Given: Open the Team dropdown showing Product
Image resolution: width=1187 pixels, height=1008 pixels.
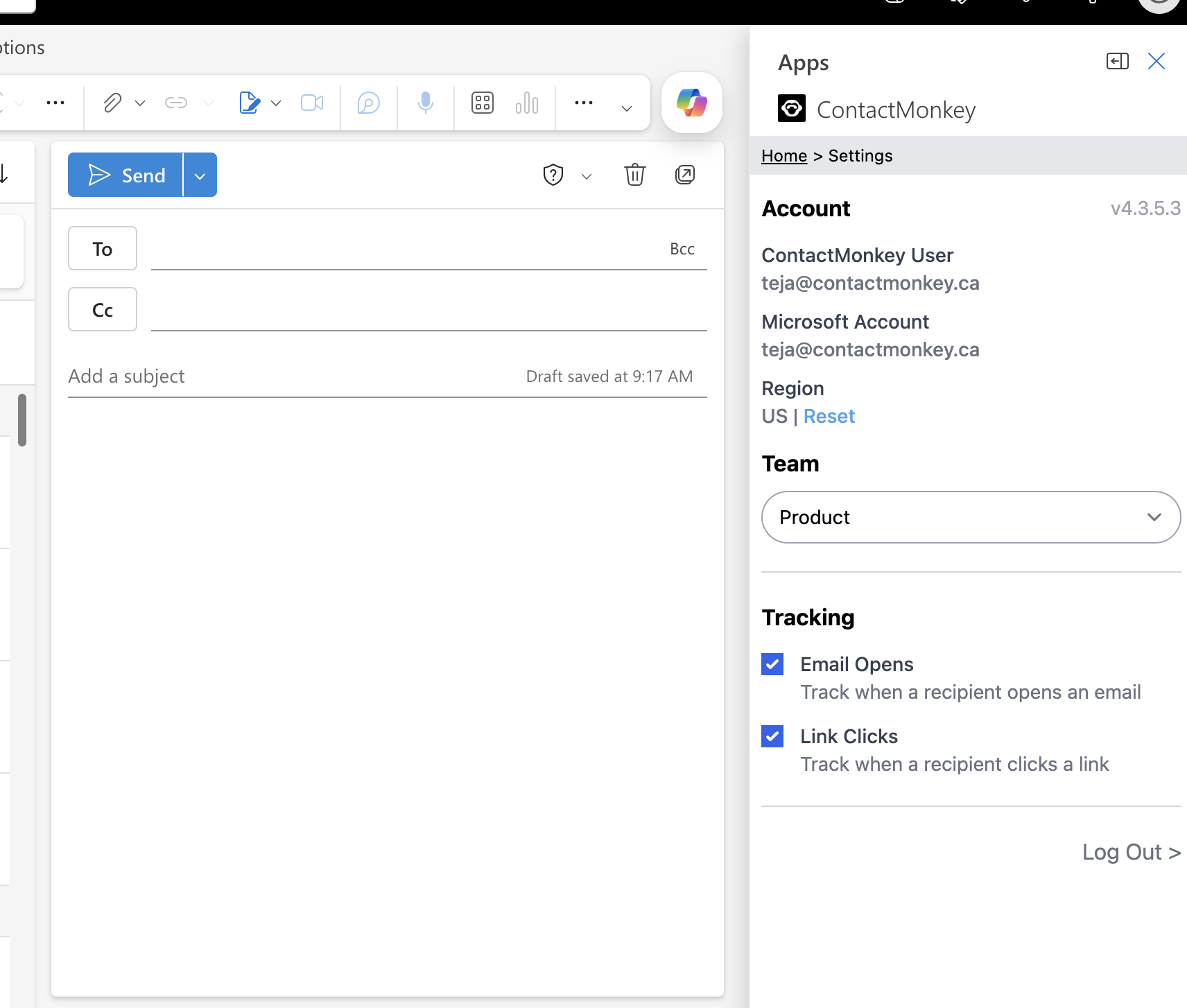Looking at the screenshot, I should [x=971, y=517].
